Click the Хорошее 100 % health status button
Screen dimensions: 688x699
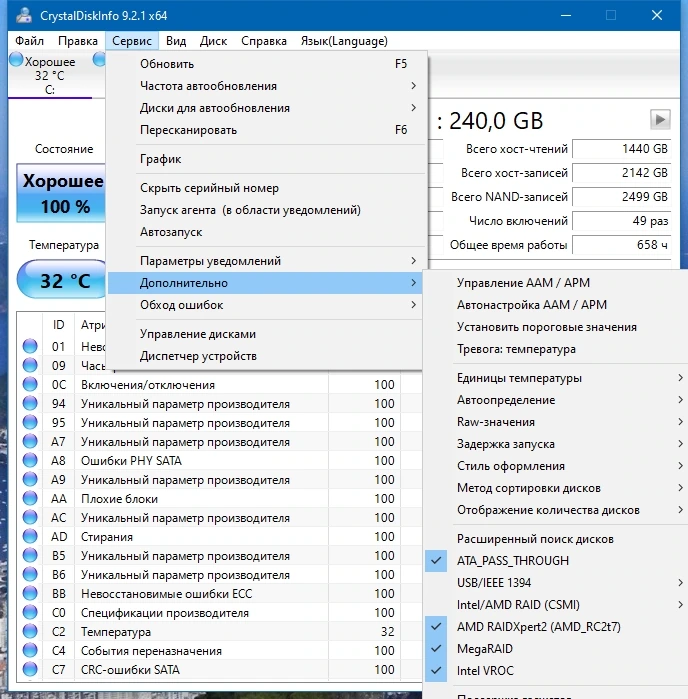[x=62, y=193]
